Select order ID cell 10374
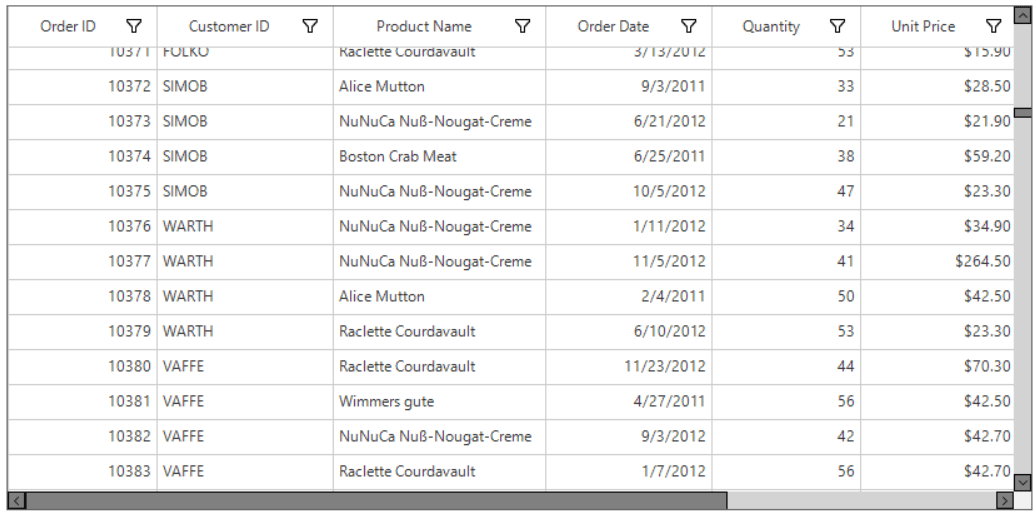The image size is (1036, 515). [83, 157]
